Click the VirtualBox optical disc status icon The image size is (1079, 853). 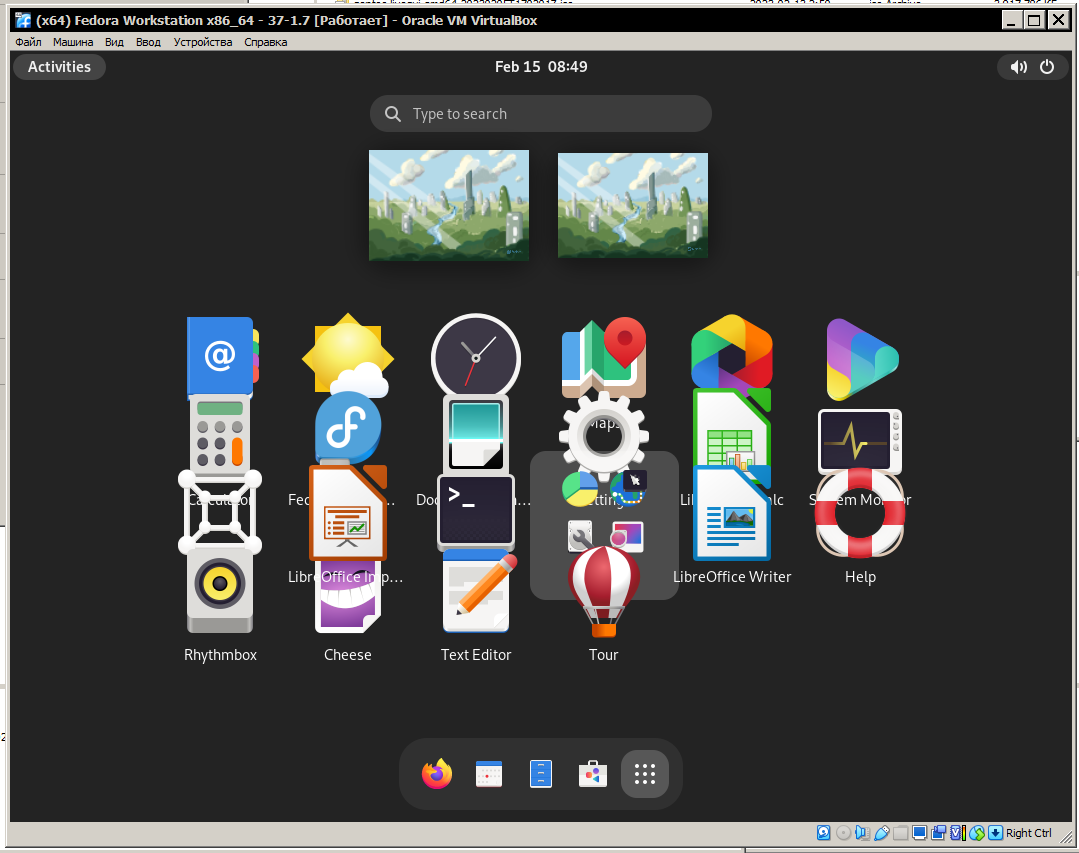tap(843, 833)
